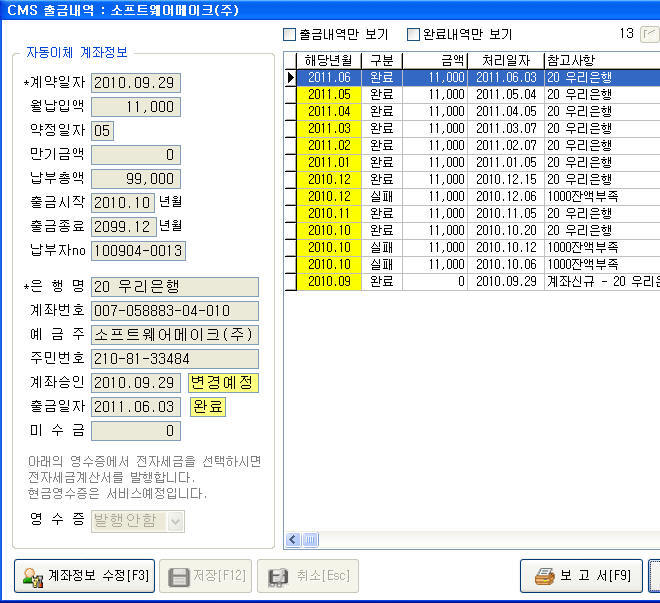Click the 완료 yellow label beside 출금일자
The width and height of the screenshot is (660, 603).
208,407
